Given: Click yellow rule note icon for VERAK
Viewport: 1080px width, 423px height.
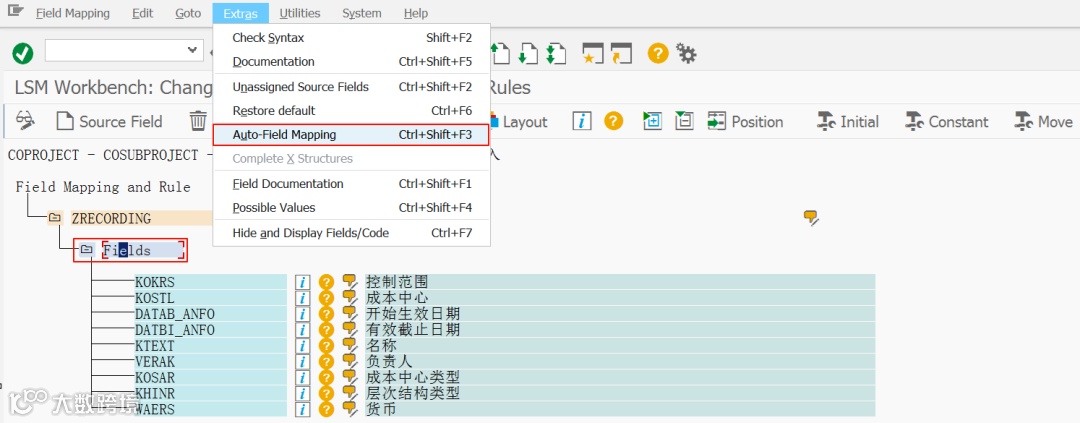Looking at the screenshot, I should coord(351,362).
